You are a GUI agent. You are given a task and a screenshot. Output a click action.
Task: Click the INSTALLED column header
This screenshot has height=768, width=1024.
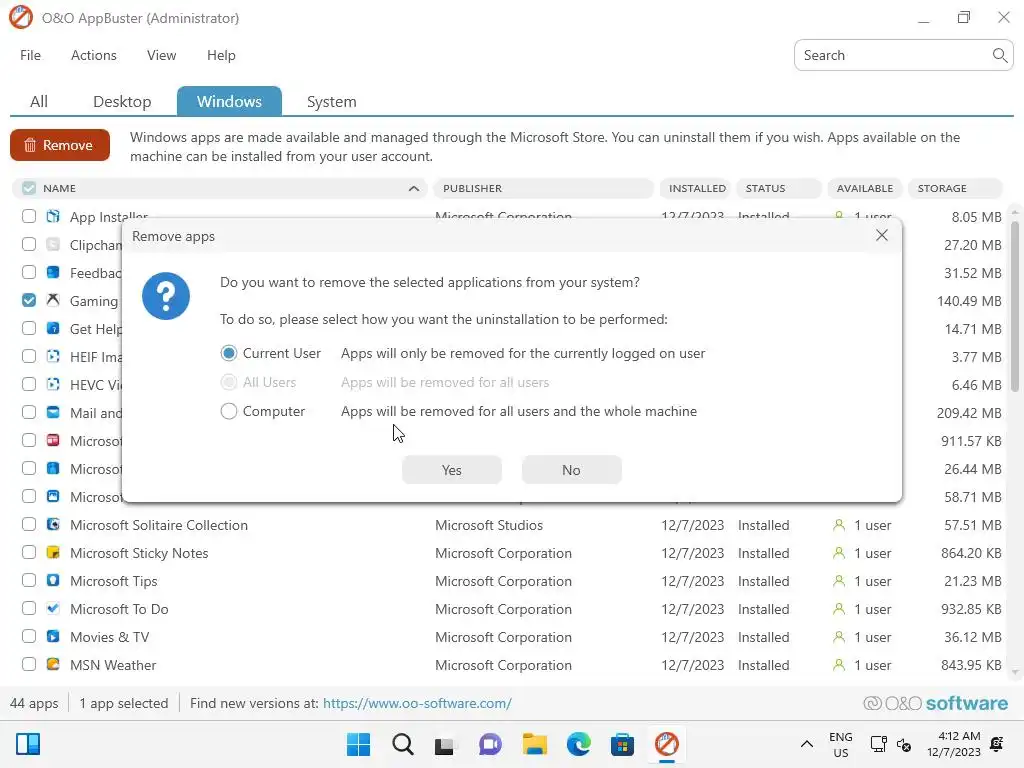696,188
